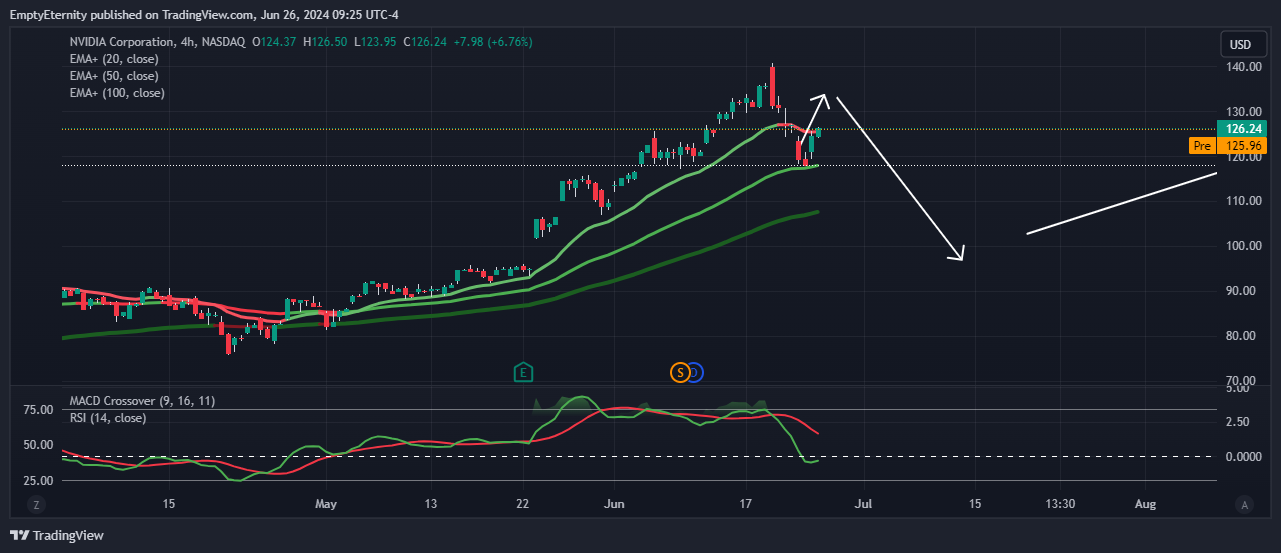Click the Jun date axis label
This screenshot has width=1281, height=553.
615,505
